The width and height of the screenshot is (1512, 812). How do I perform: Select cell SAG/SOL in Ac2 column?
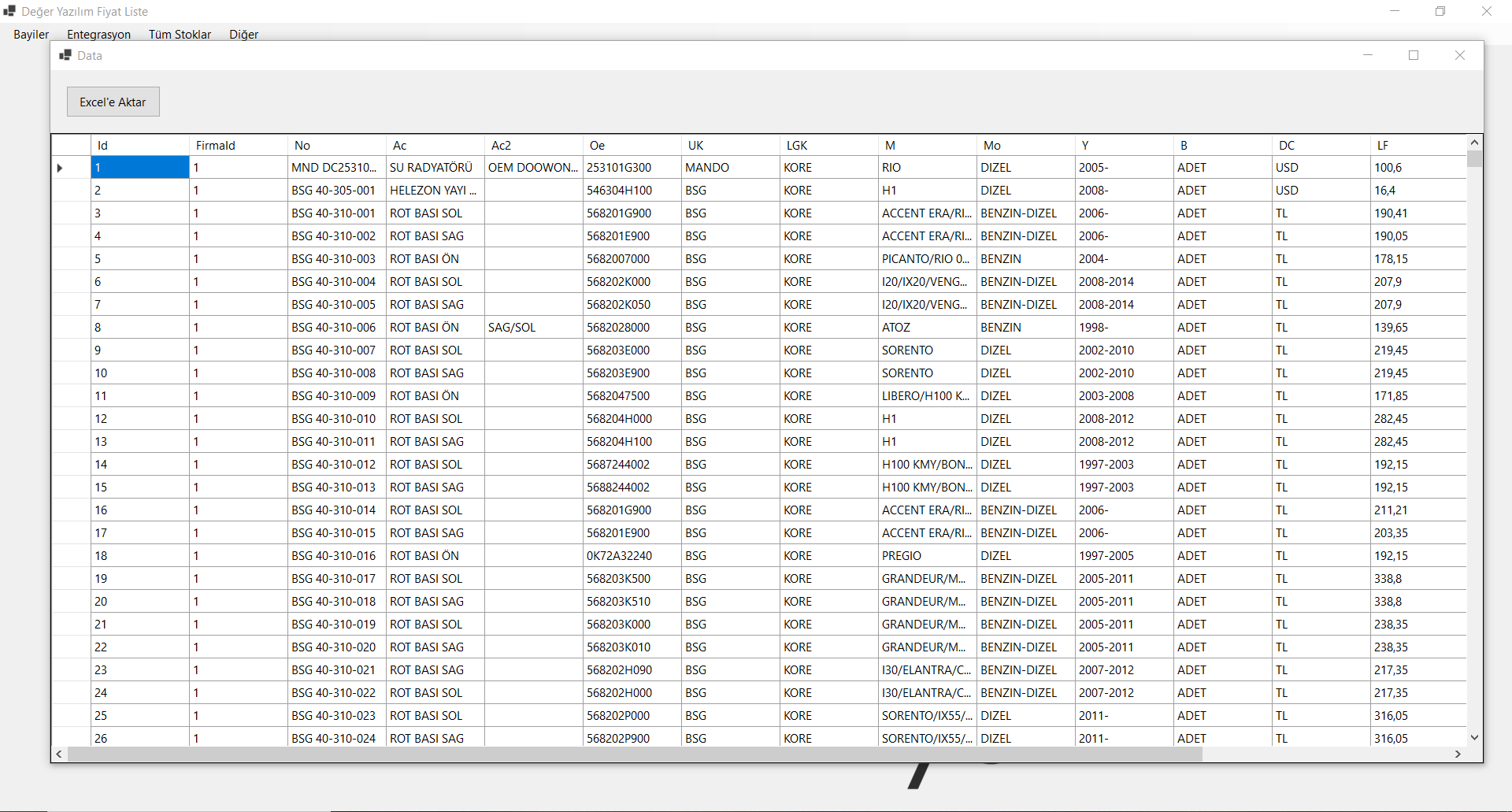[x=534, y=327]
